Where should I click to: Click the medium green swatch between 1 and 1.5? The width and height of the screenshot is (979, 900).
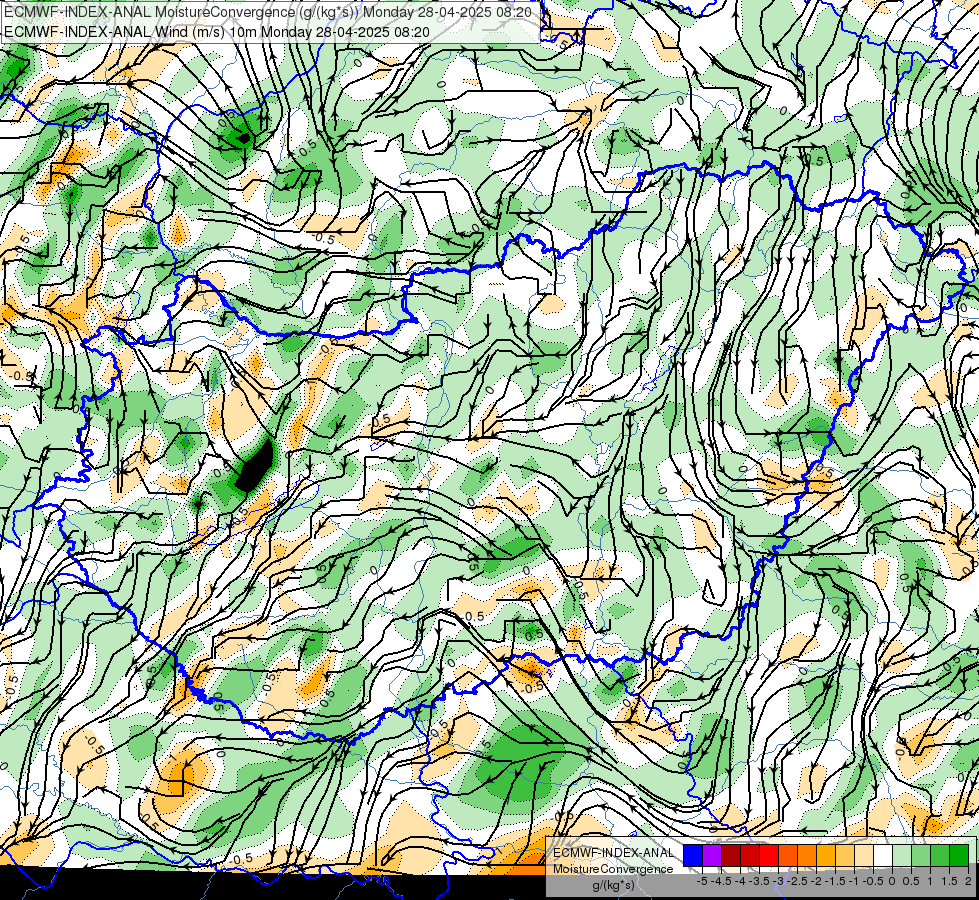940,856
